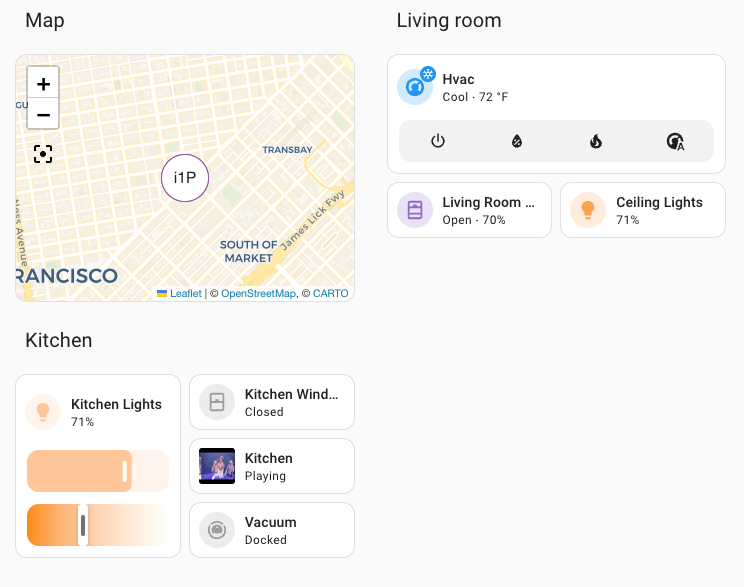Switch Hvac to dry mode
Image resolution: width=744 pixels, height=587 pixels.
pos(517,141)
